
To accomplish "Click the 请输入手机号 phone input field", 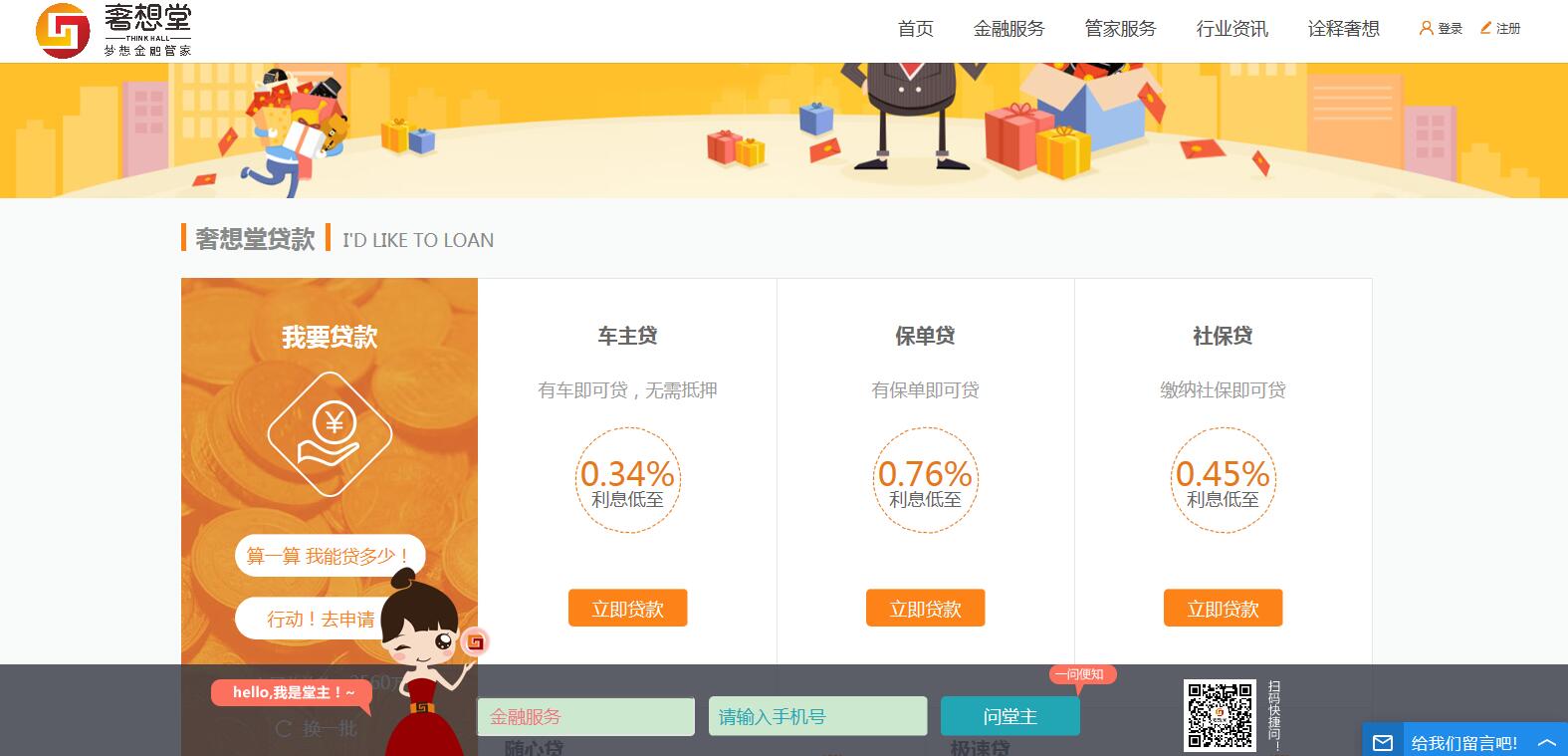I will click(817, 716).
